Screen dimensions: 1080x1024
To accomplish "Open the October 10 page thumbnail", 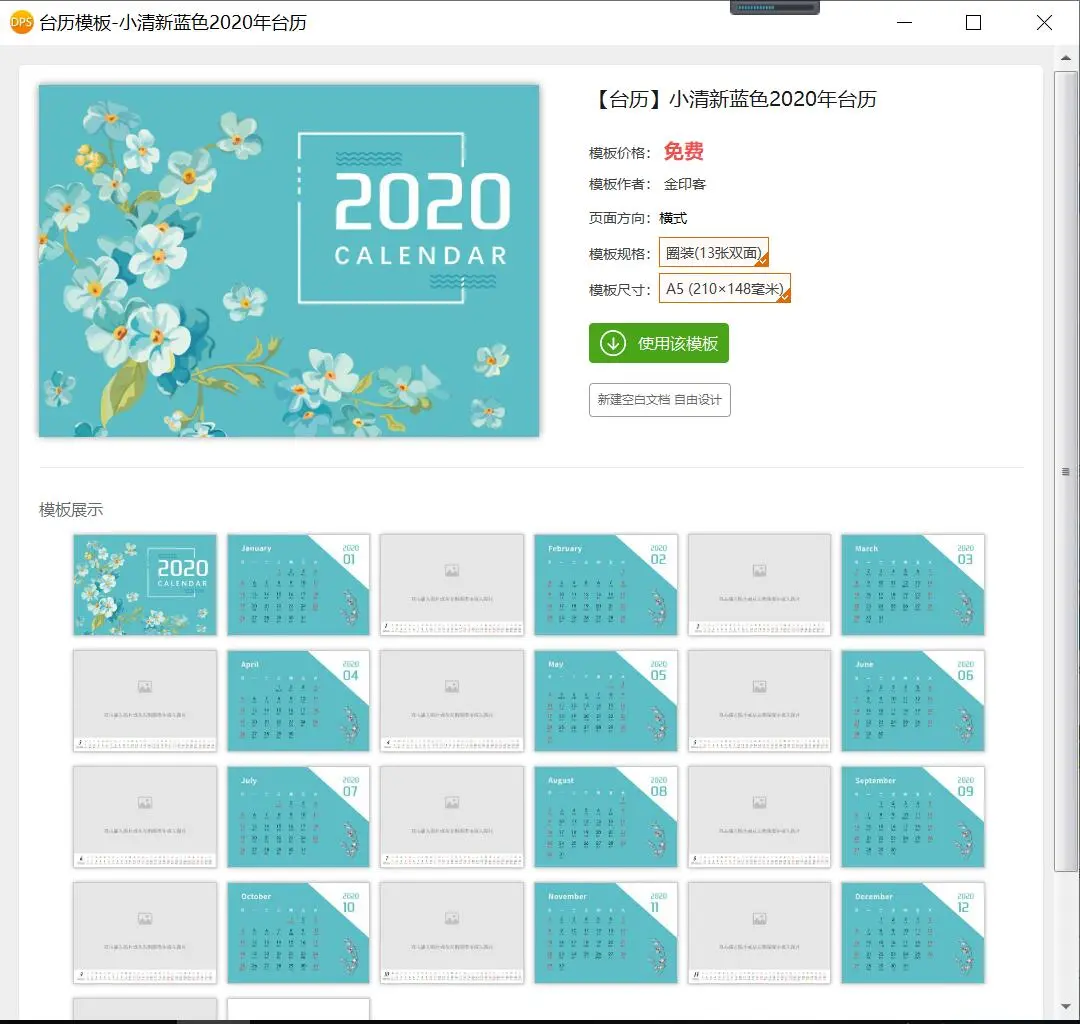I will coord(298,932).
